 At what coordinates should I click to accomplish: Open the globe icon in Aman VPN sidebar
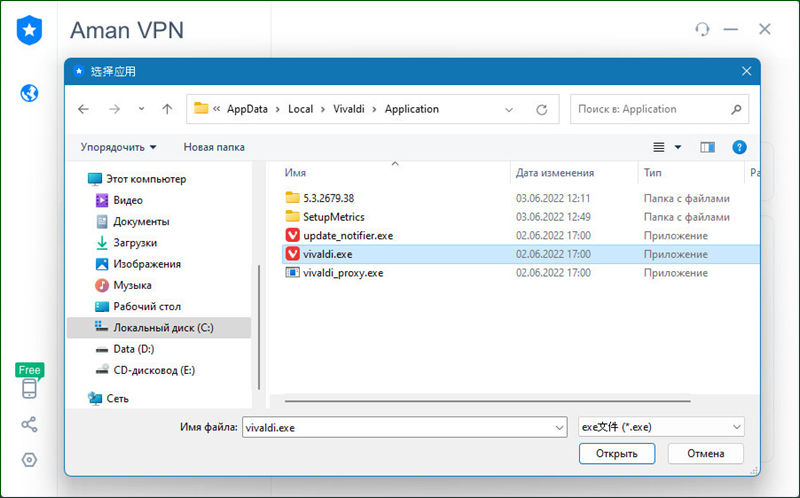(x=29, y=93)
